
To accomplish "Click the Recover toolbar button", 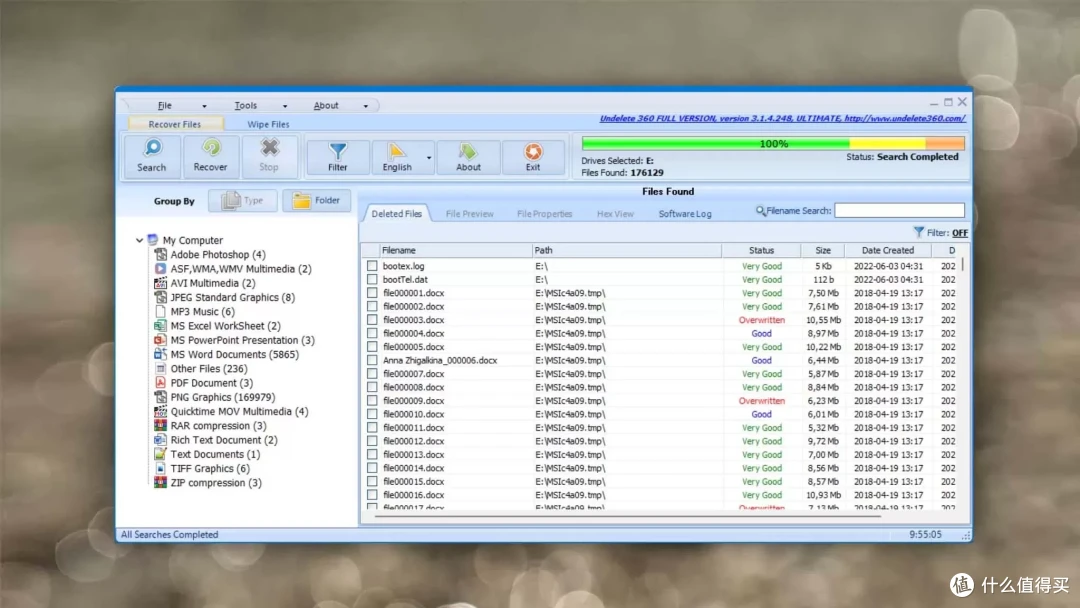I will coord(210,156).
